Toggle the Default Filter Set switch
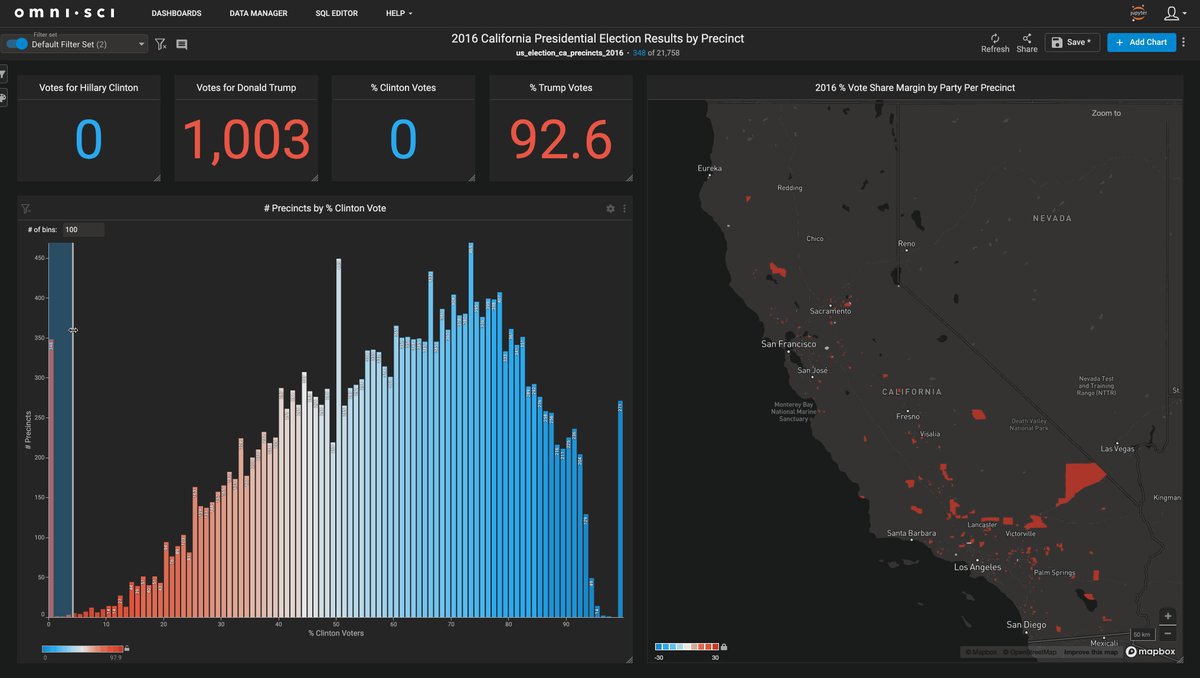The image size is (1200, 678). (17, 44)
